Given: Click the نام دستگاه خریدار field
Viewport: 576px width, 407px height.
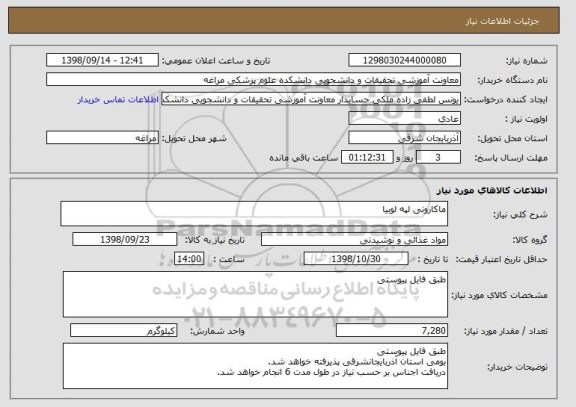Looking at the screenshot, I should click(253, 80).
